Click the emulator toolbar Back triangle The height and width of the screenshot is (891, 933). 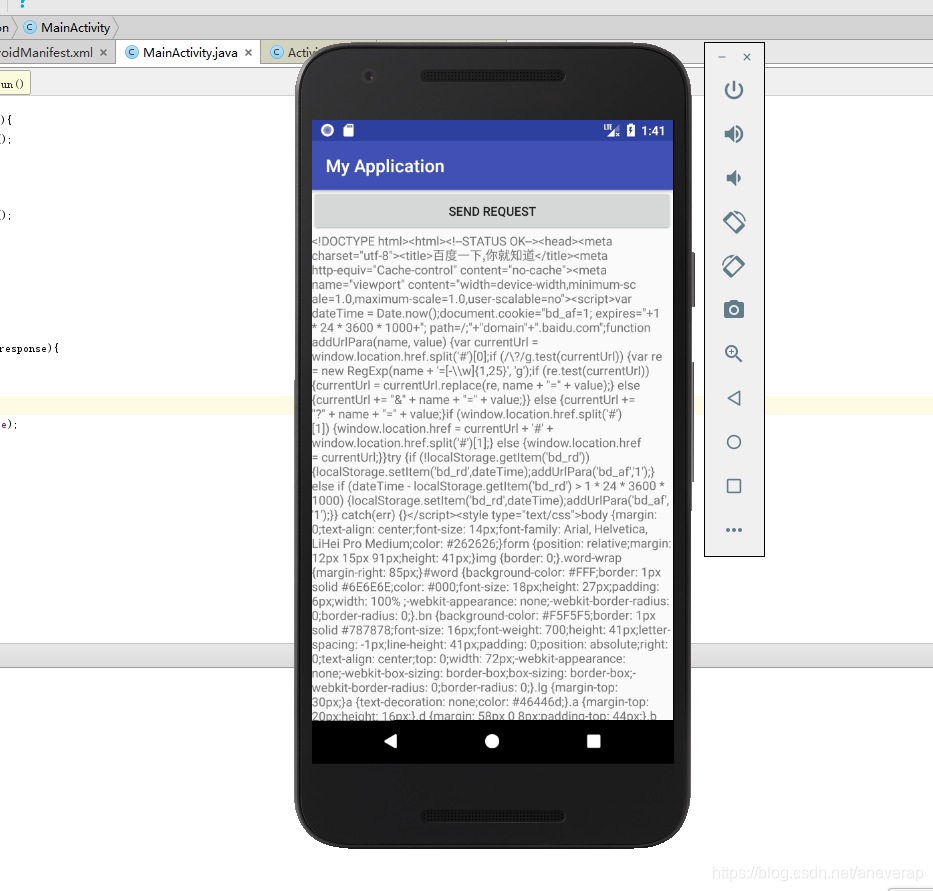pyautogui.click(x=734, y=398)
